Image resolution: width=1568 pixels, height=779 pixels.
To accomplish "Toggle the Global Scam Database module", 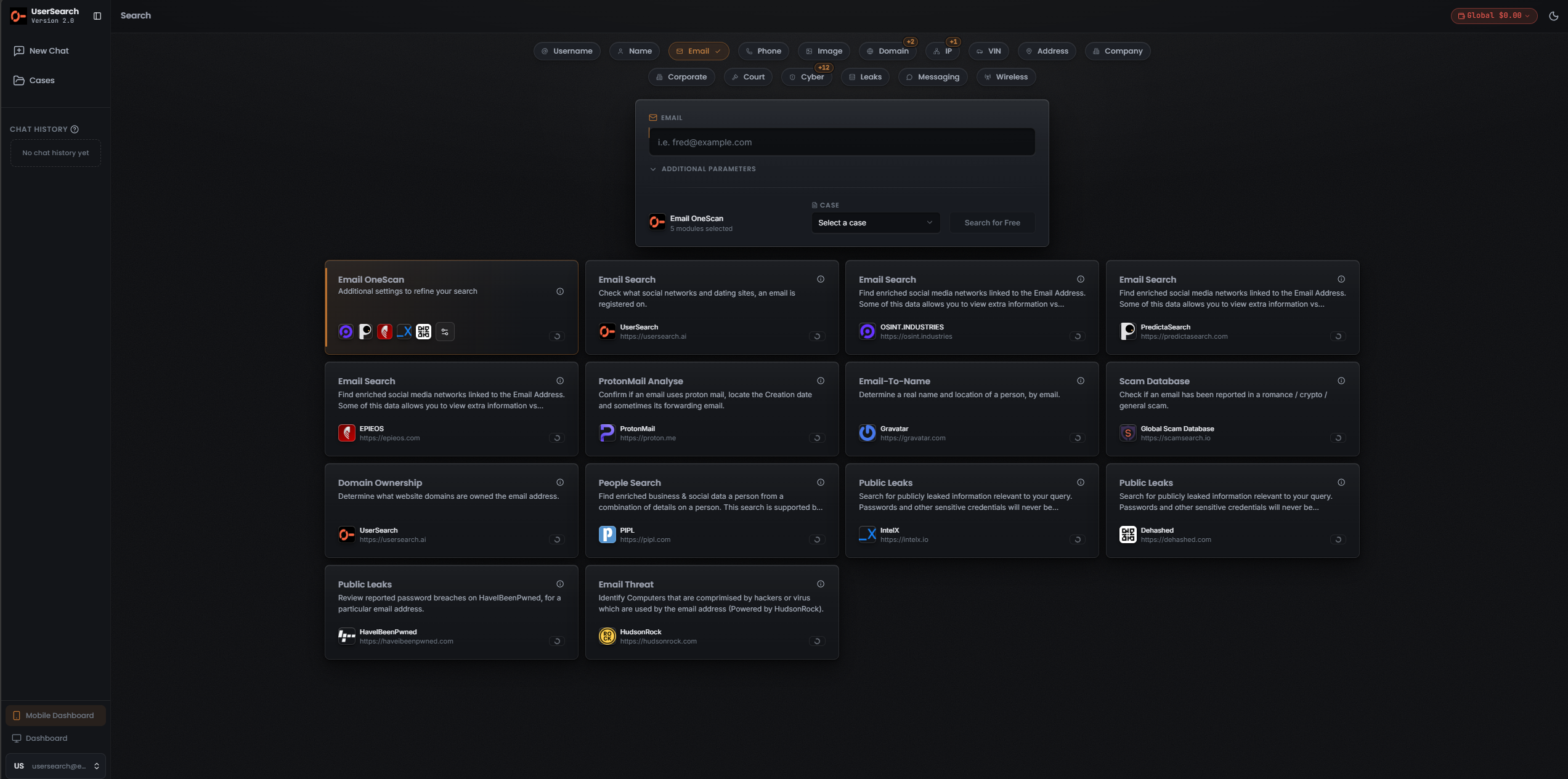I will [x=1338, y=438].
